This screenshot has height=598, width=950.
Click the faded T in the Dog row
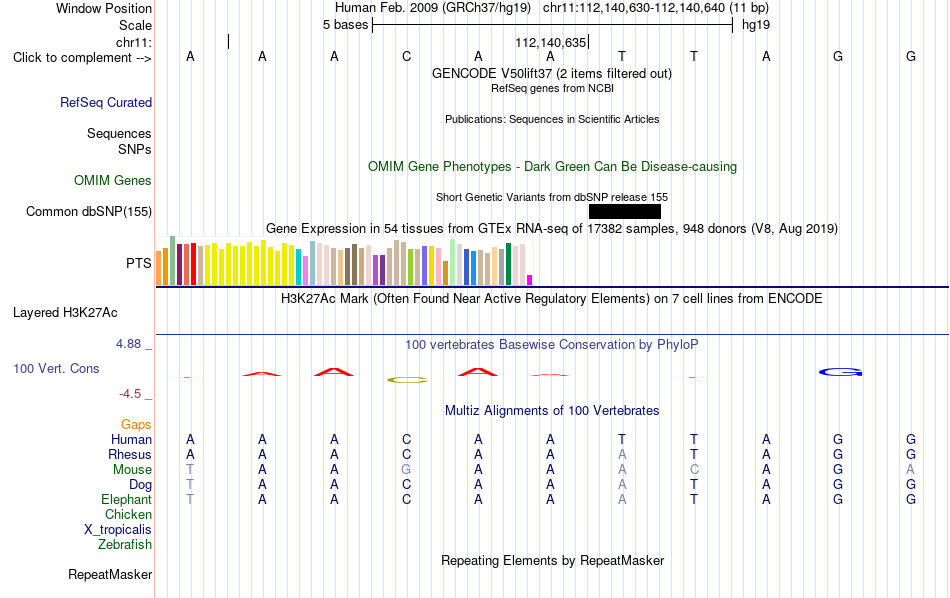[190, 485]
